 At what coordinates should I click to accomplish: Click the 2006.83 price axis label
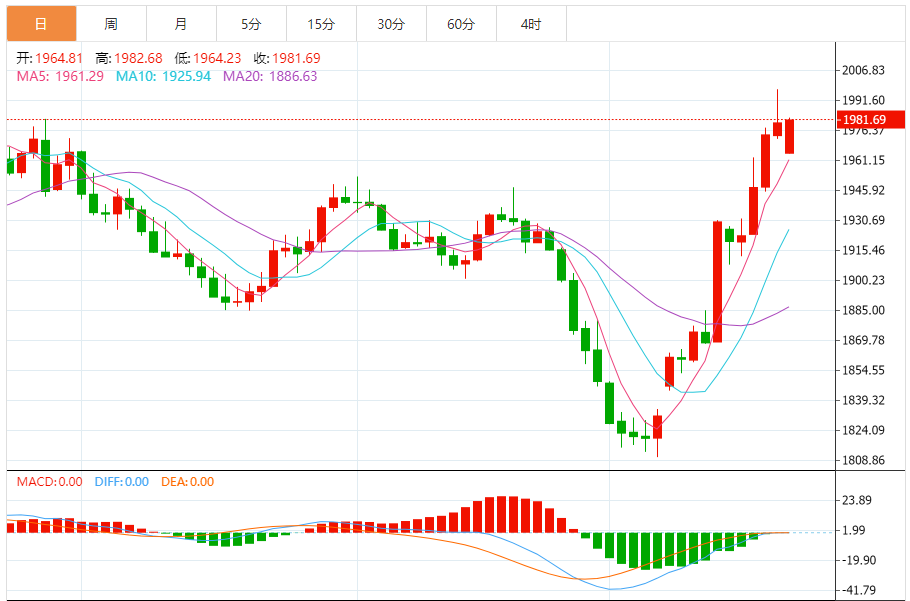tap(864, 70)
